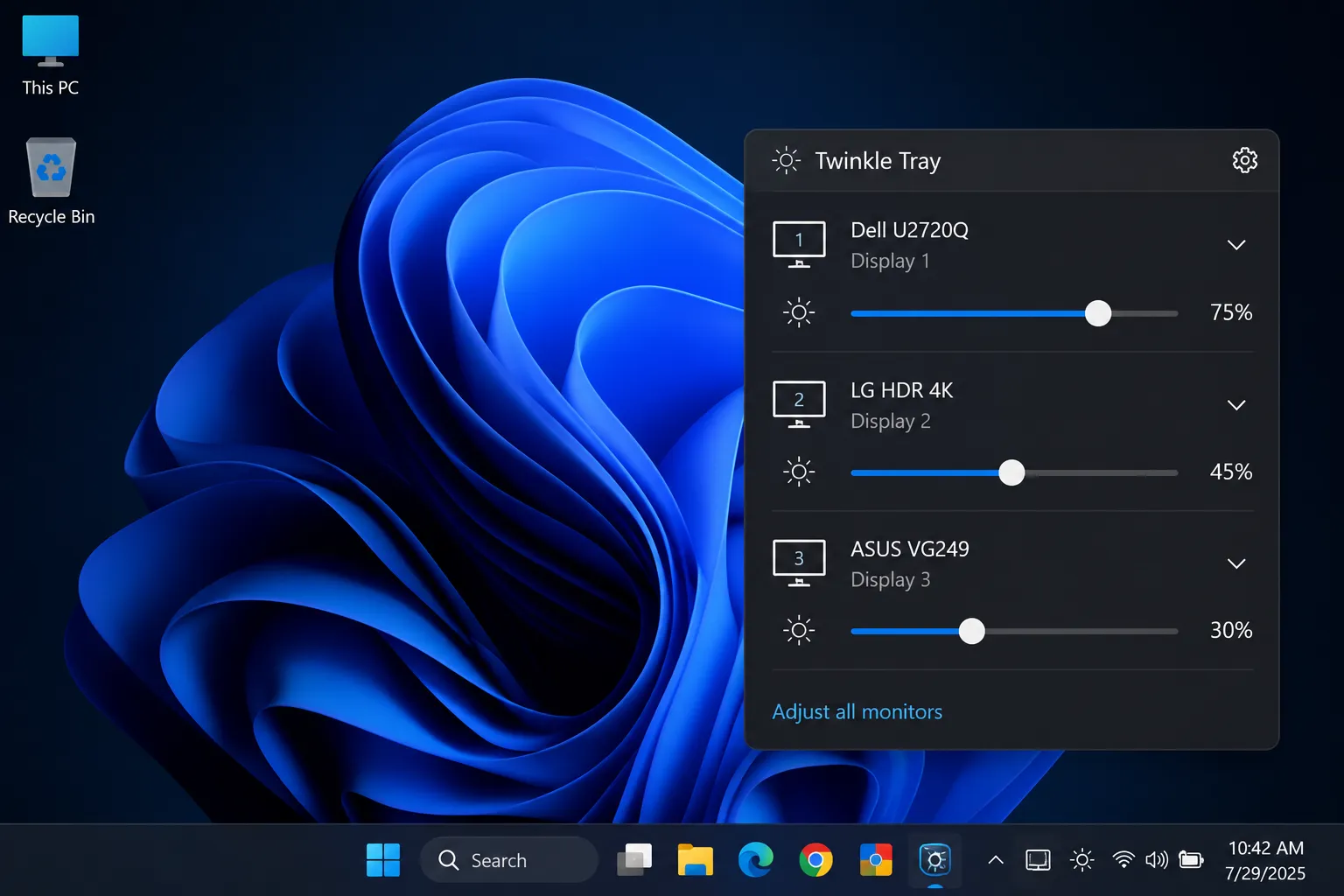Open the Windows Start menu
Screen dimensions: 1344x896
(383, 860)
